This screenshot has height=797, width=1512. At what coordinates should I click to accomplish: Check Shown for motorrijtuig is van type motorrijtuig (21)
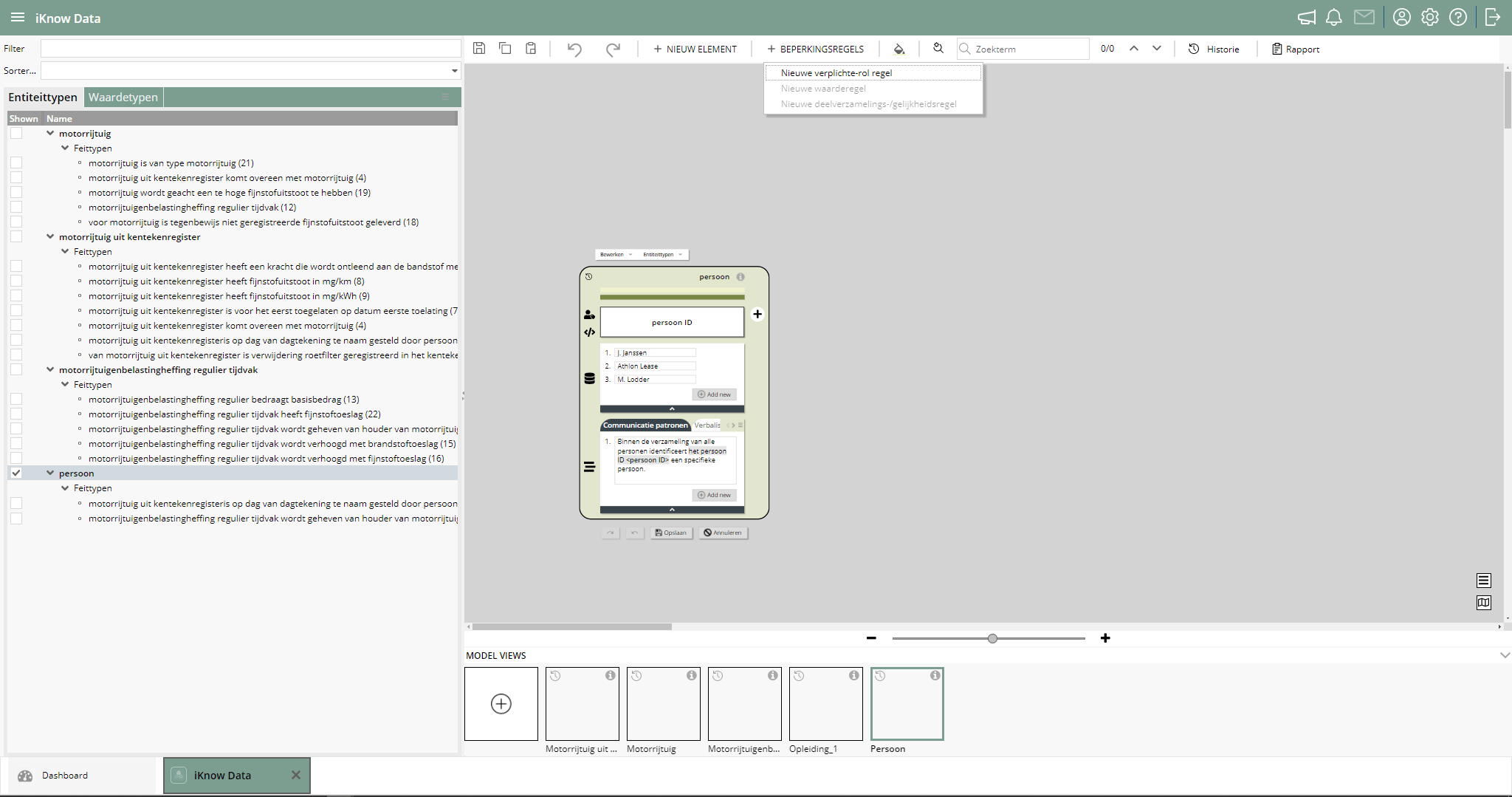16,163
